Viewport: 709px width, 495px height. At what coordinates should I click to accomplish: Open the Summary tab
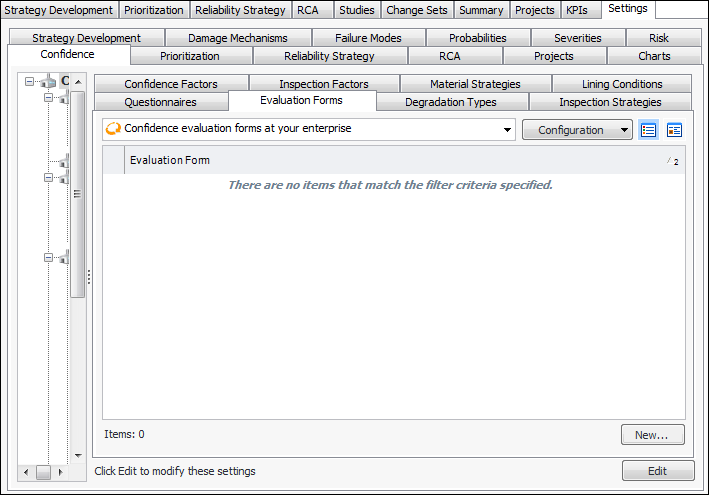tap(481, 10)
